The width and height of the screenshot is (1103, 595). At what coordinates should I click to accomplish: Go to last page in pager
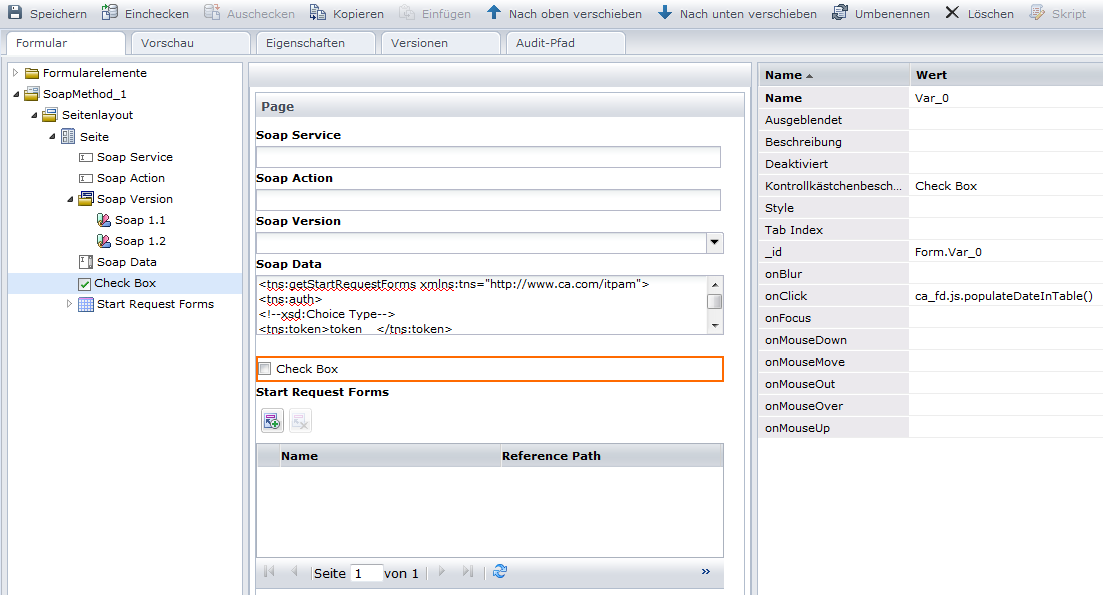click(x=468, y=572)
